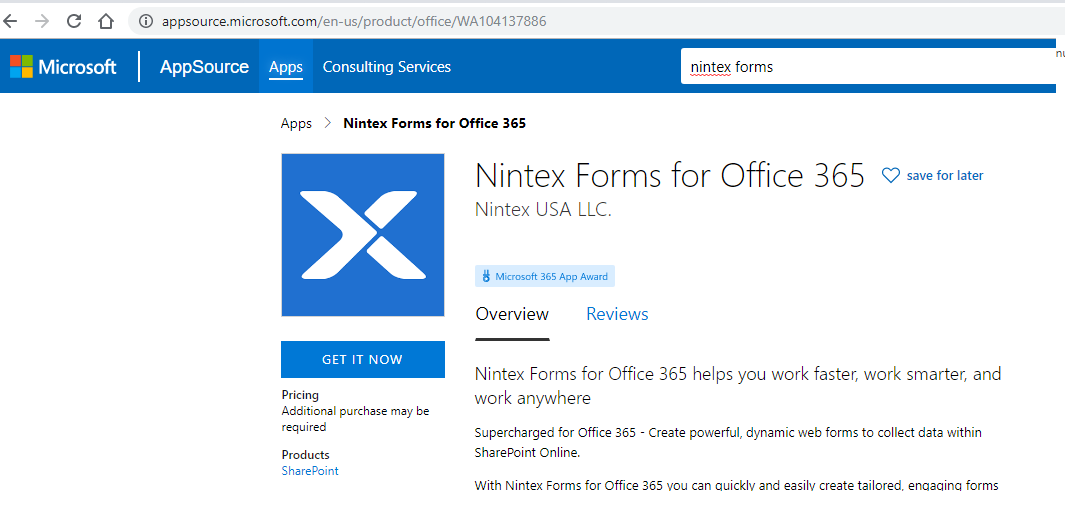Click the AppSource brand link

click(x=204, y=67)
